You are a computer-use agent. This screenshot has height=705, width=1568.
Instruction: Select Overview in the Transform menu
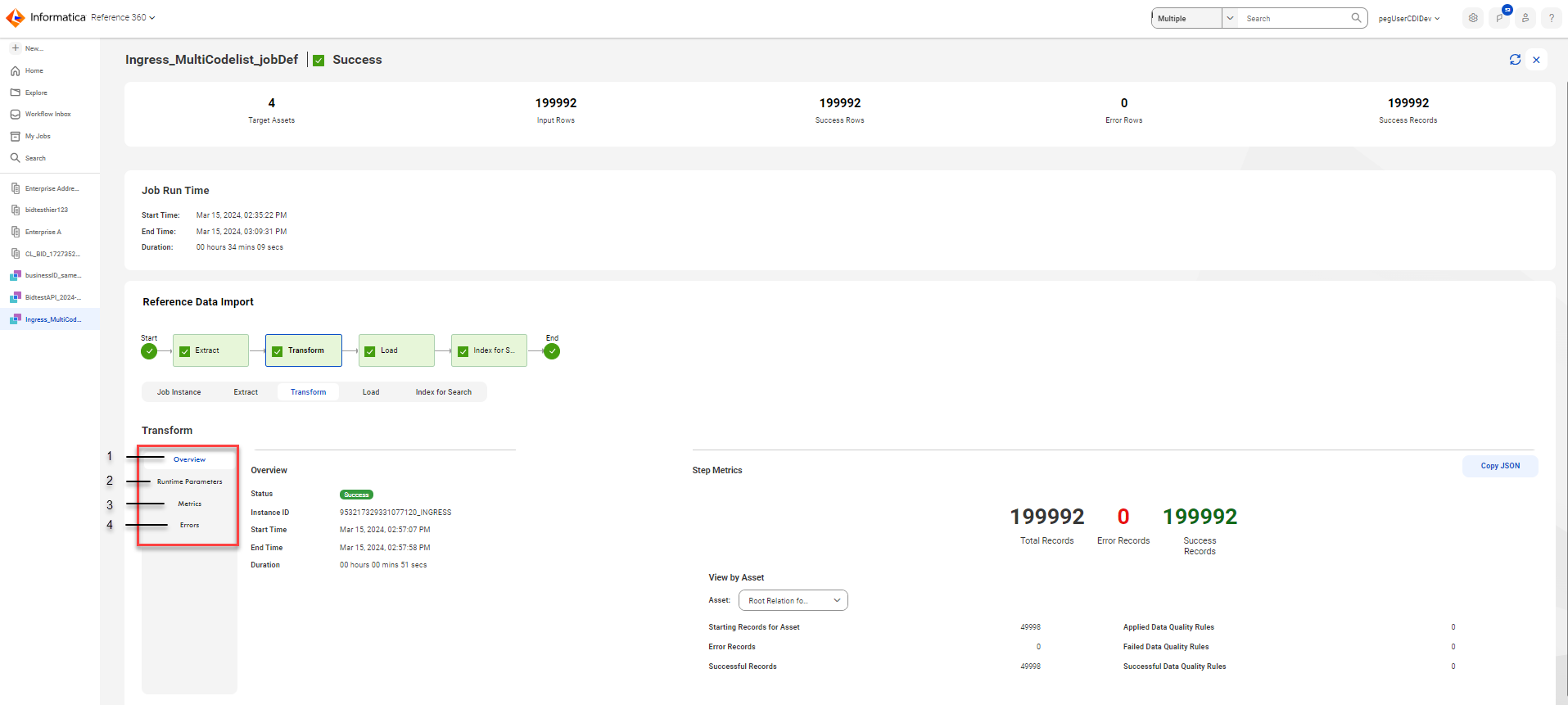click(189, 459)
